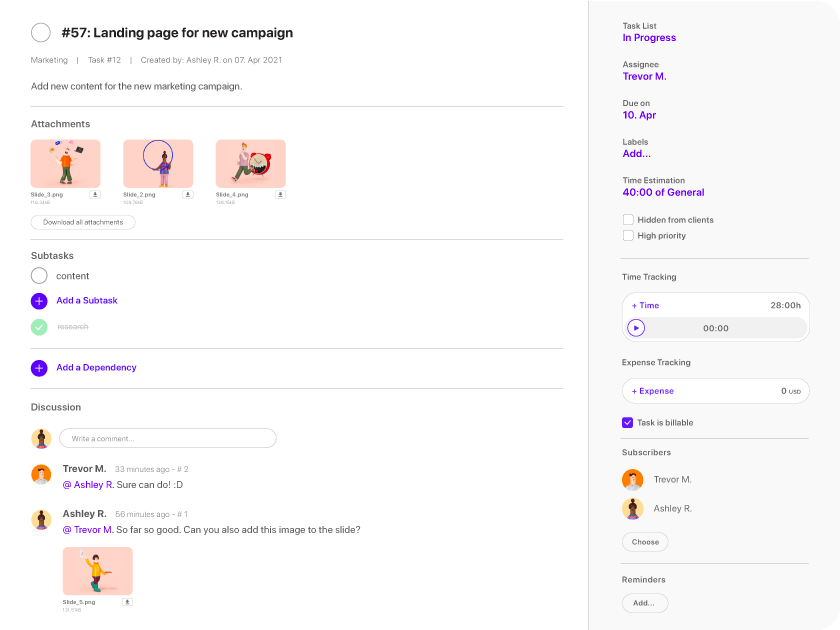840x630 pixels.
Task: Click Download all attachments button
Action: click(83, 222)
